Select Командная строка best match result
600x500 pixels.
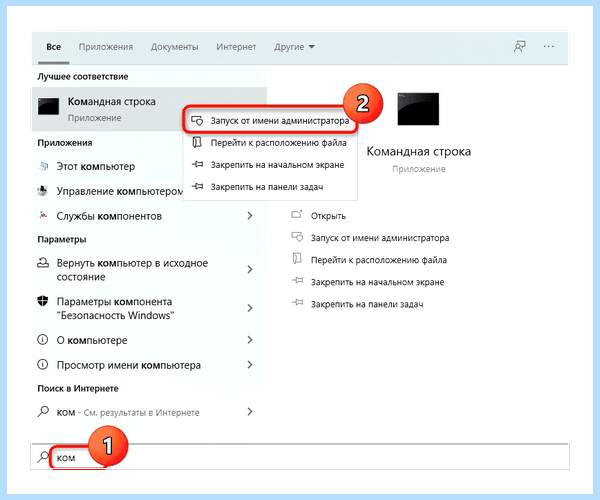click(149, 109)
